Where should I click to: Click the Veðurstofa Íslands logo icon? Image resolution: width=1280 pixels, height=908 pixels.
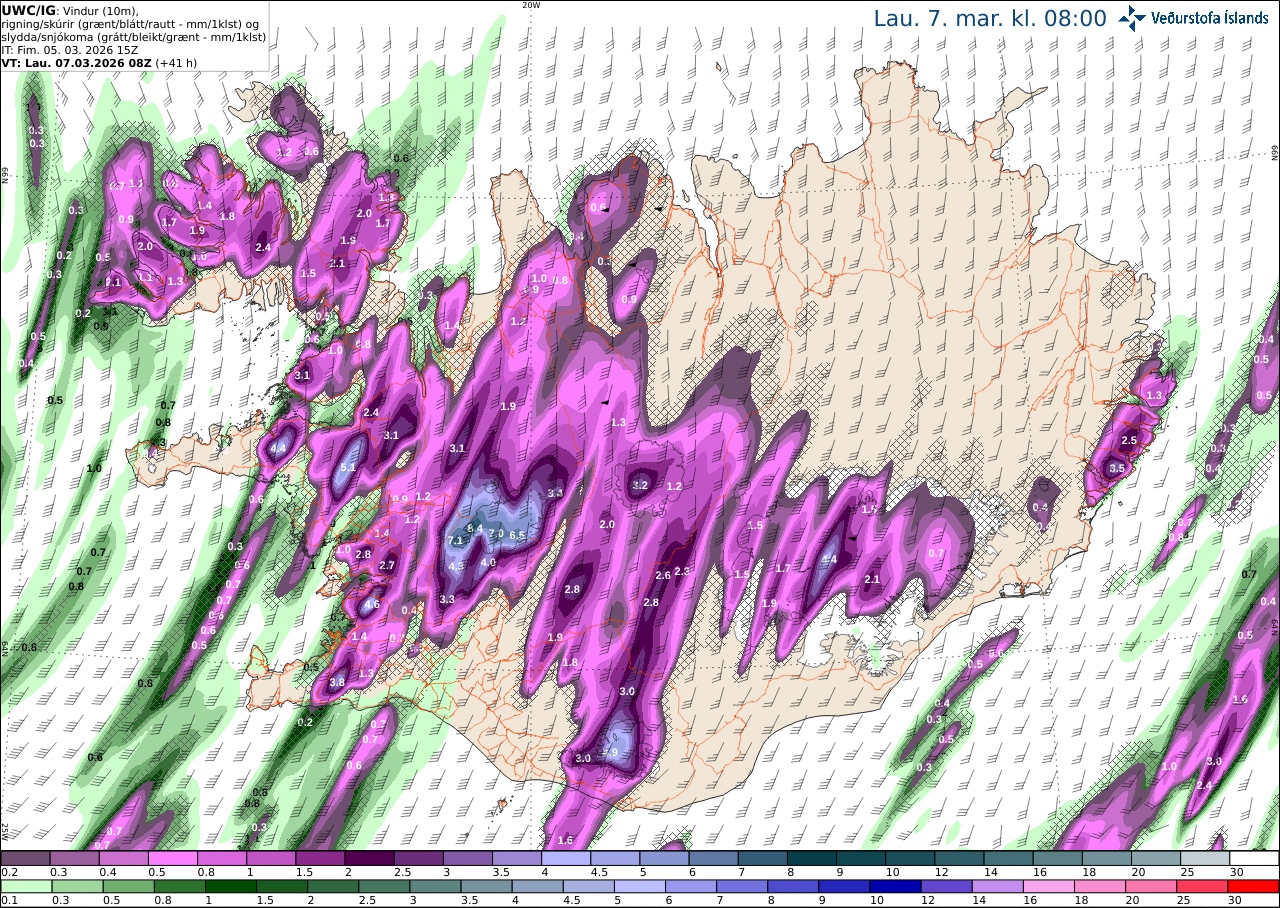click(1132, 18)
